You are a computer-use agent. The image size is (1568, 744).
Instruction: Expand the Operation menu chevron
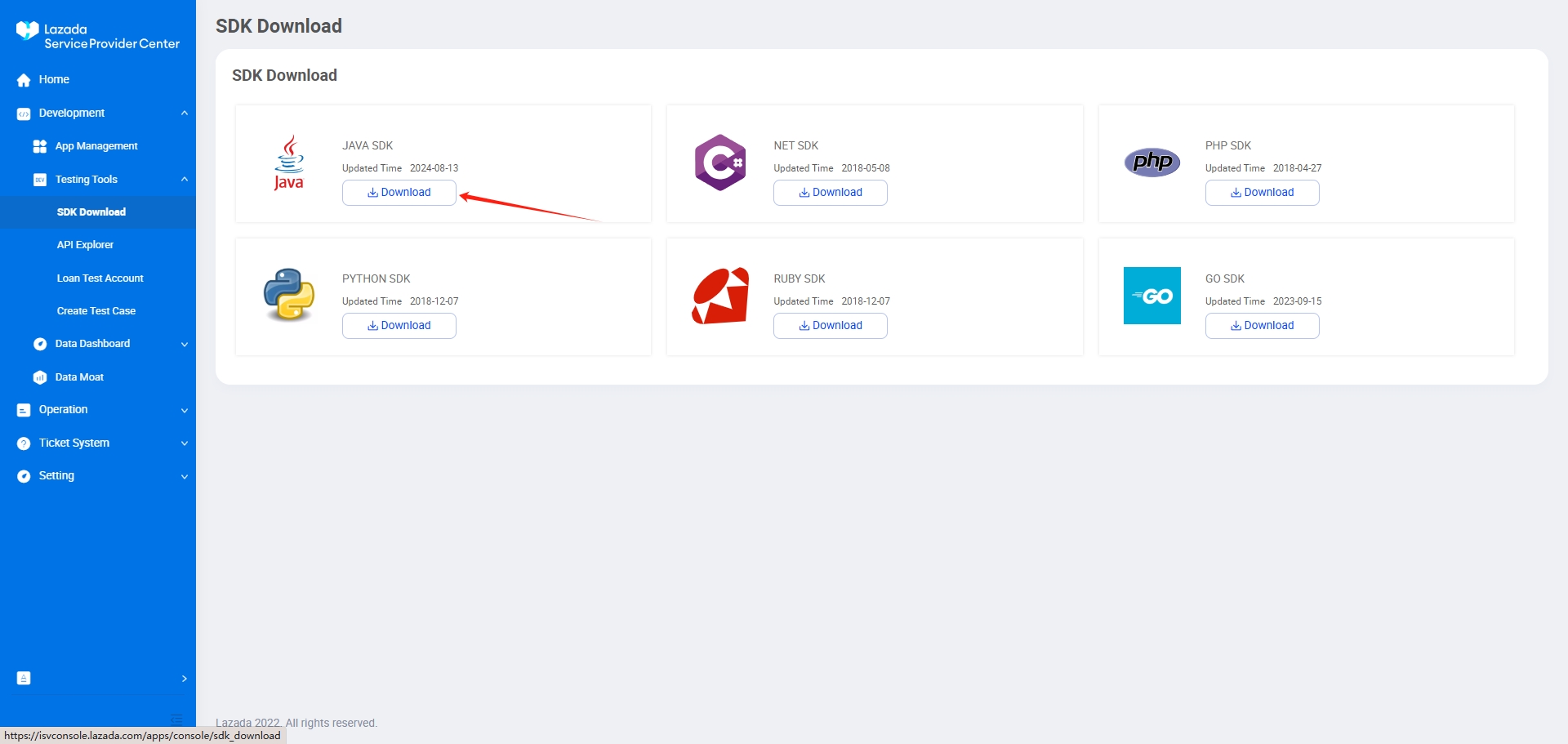pos(185,411)
